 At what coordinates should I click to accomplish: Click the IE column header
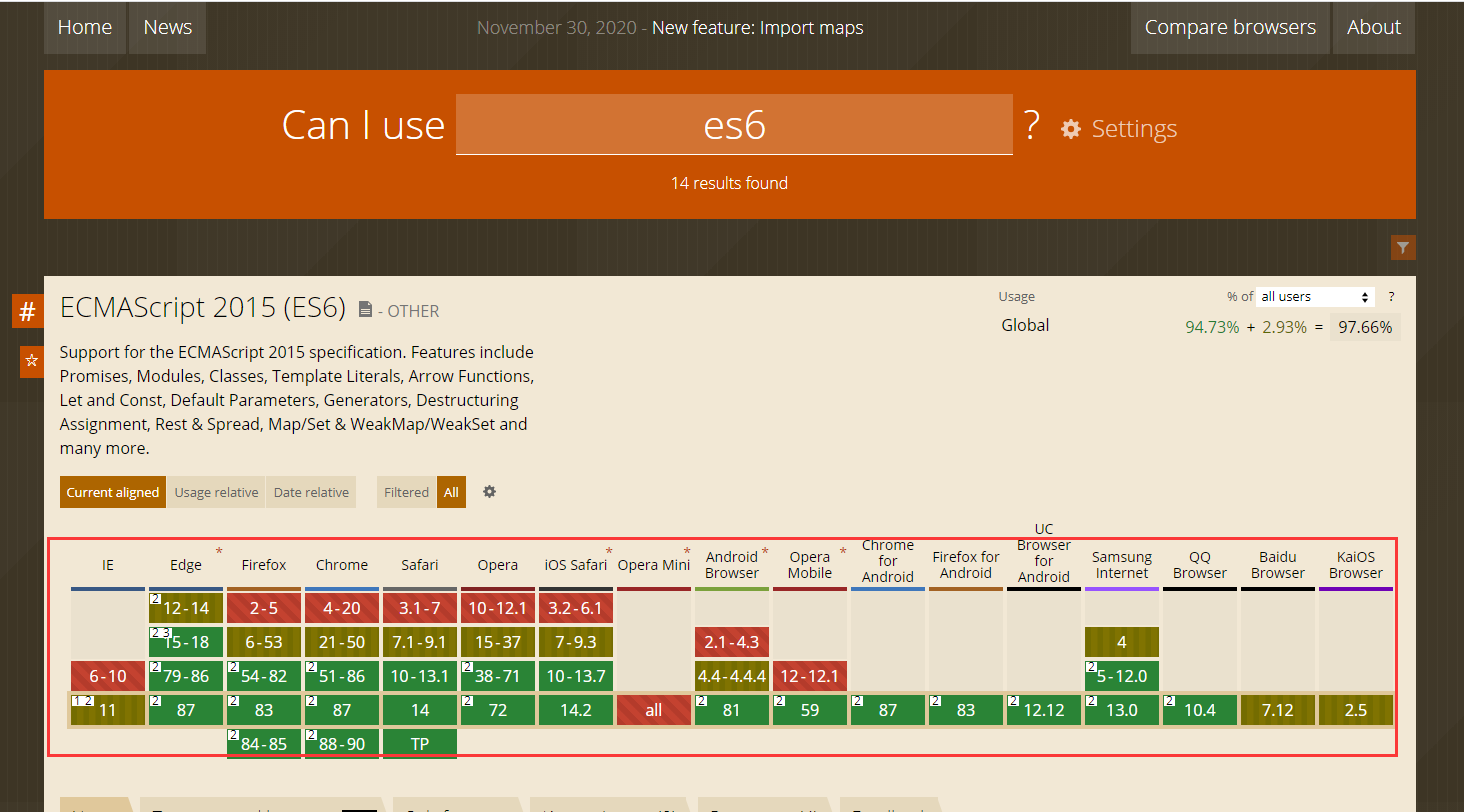click(108, 565)
